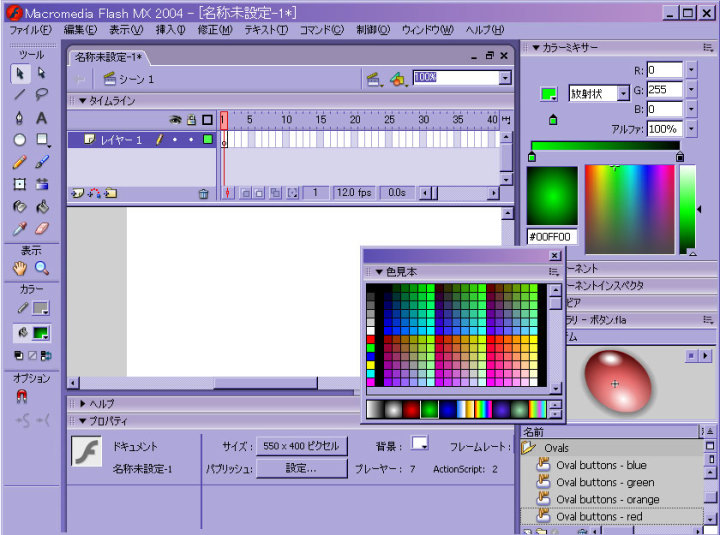720x535 pixels.
Task: Select the Eraser tool
Action: click(x=42, y=228)
